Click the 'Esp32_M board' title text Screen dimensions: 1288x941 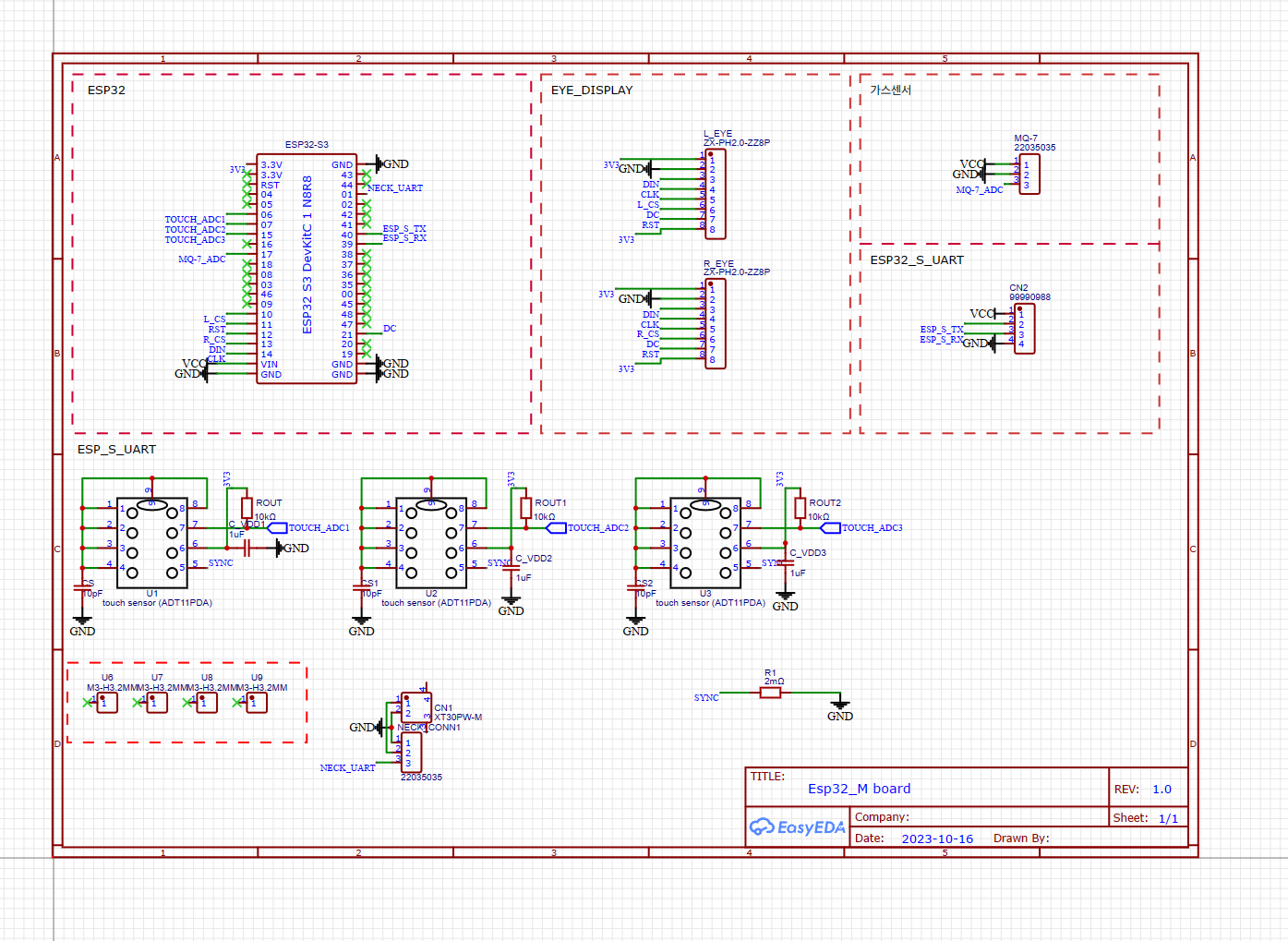click(x=860, y=789)
